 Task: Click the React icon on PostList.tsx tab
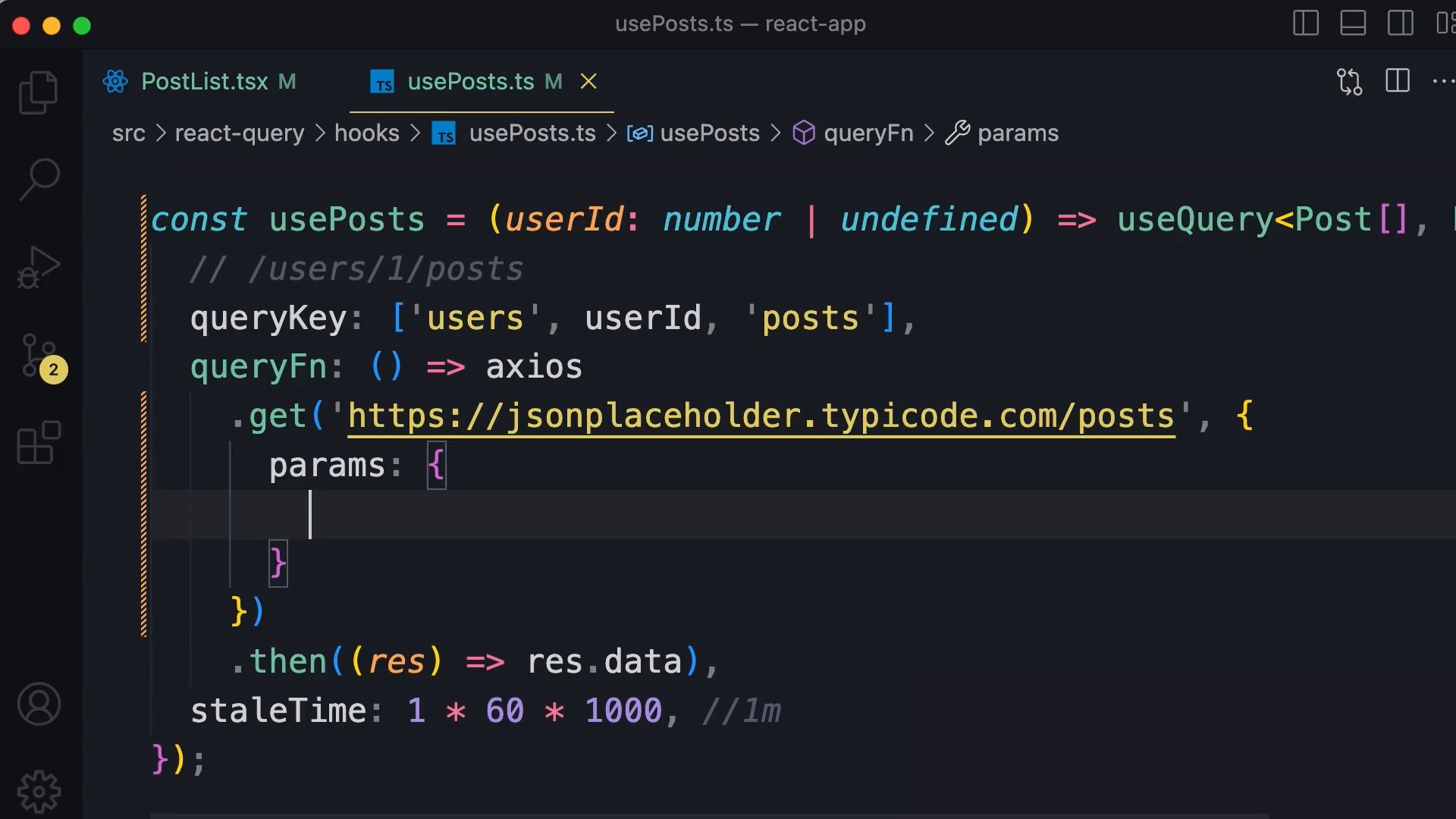click(115, 81)
